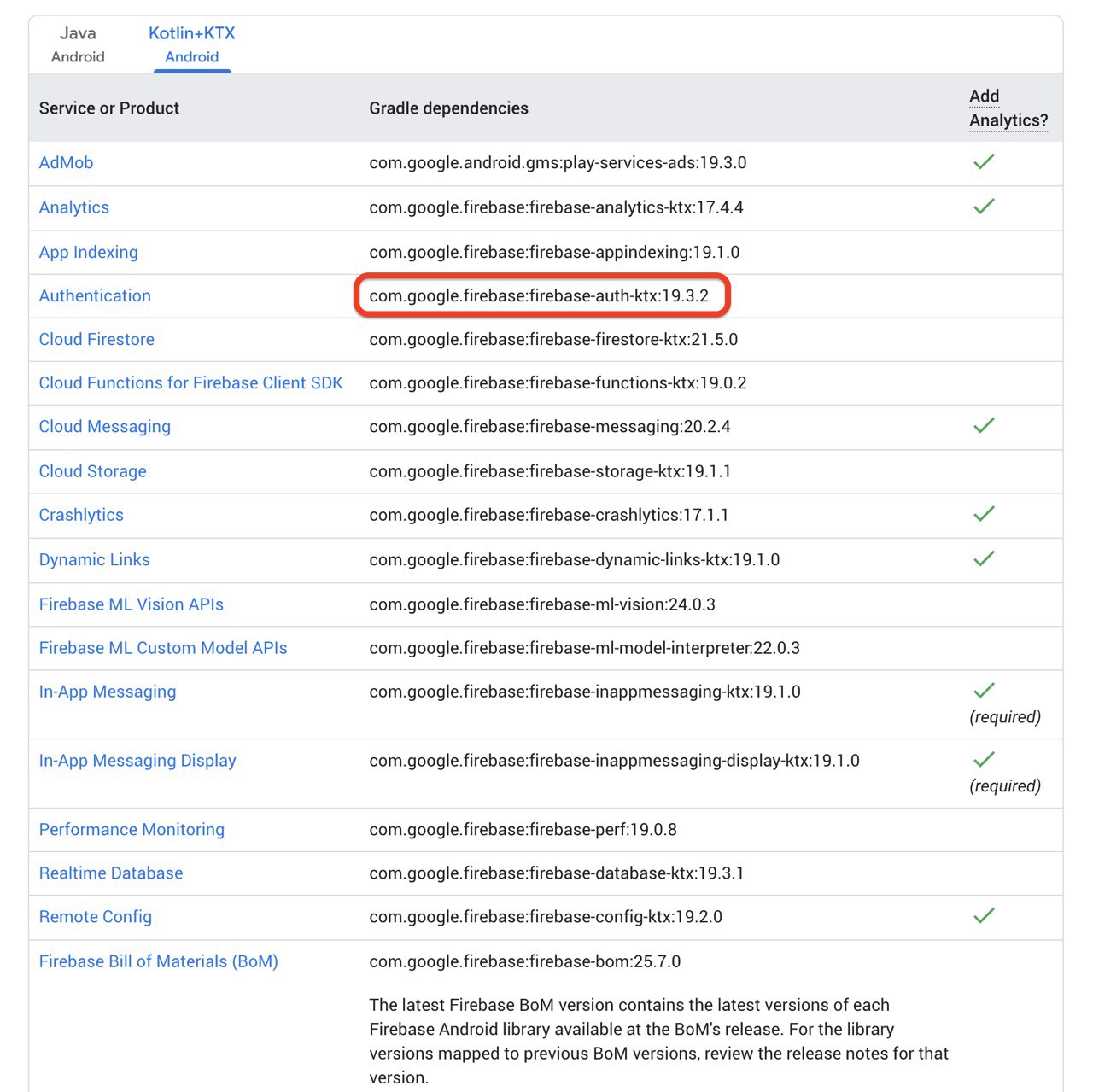Click the firebase-perf:19.0.8 dependency text

coord(523,830)
